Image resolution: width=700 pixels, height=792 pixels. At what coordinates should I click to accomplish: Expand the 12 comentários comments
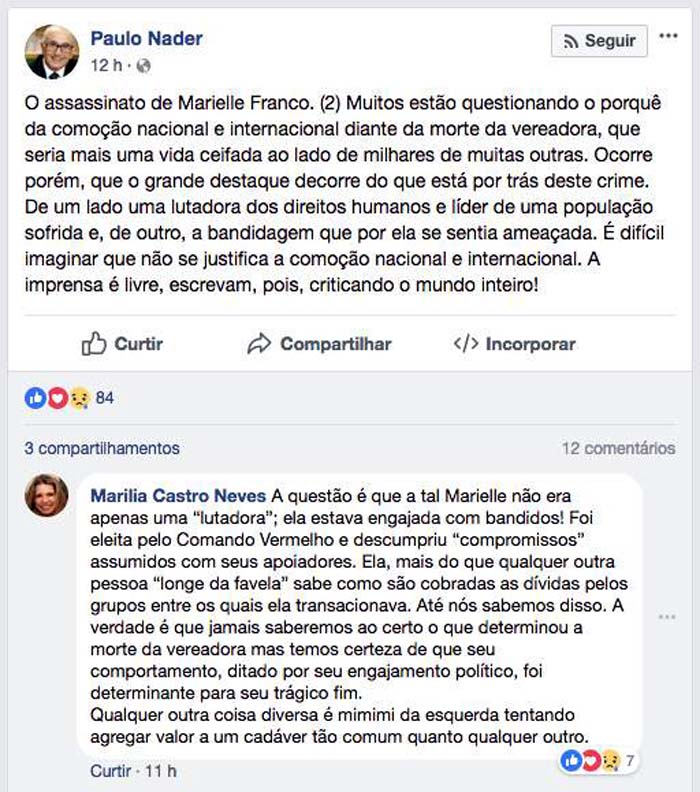click(x=618, y=448)
